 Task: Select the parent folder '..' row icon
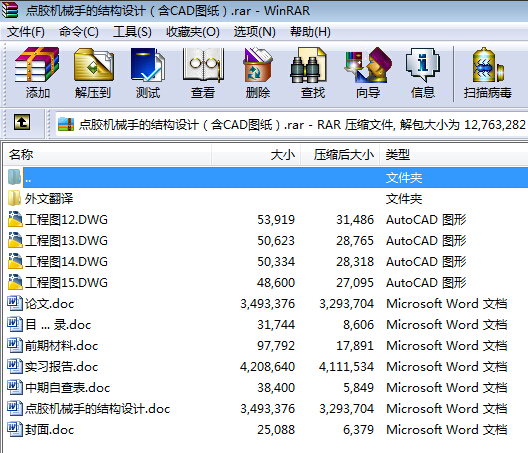(14, 177)
